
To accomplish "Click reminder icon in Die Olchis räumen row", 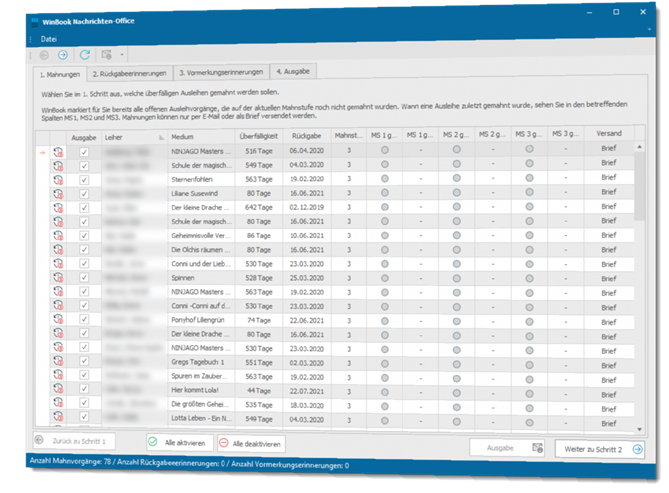I will [x=58, y=250].
